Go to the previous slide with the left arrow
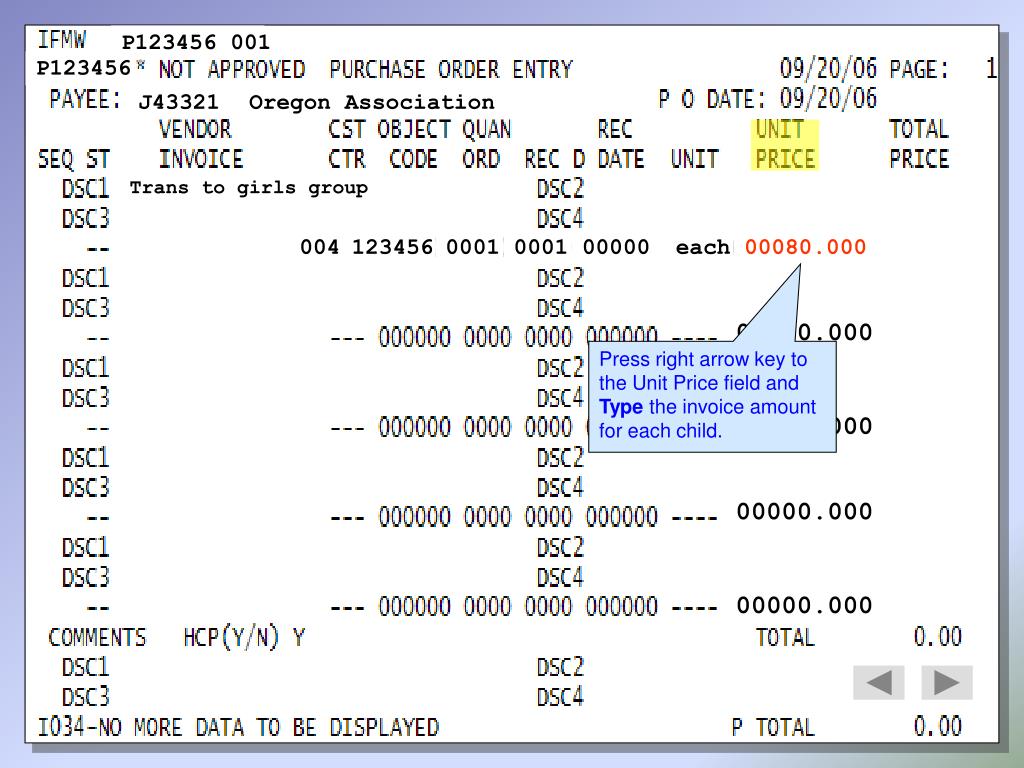 coord(878,682)
